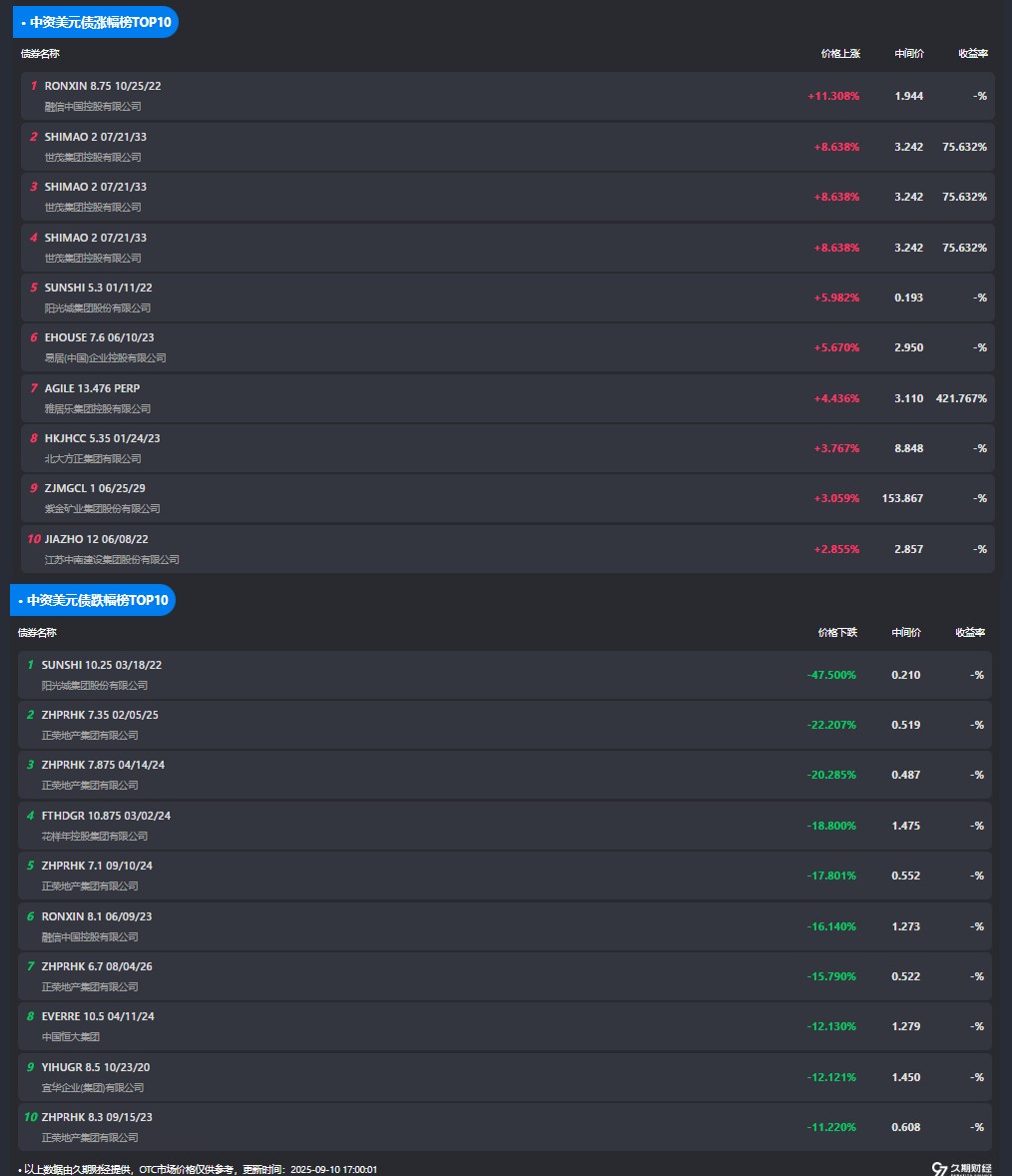
Task: Click the 价格下跌 column header
Action: tap(836, 633)
